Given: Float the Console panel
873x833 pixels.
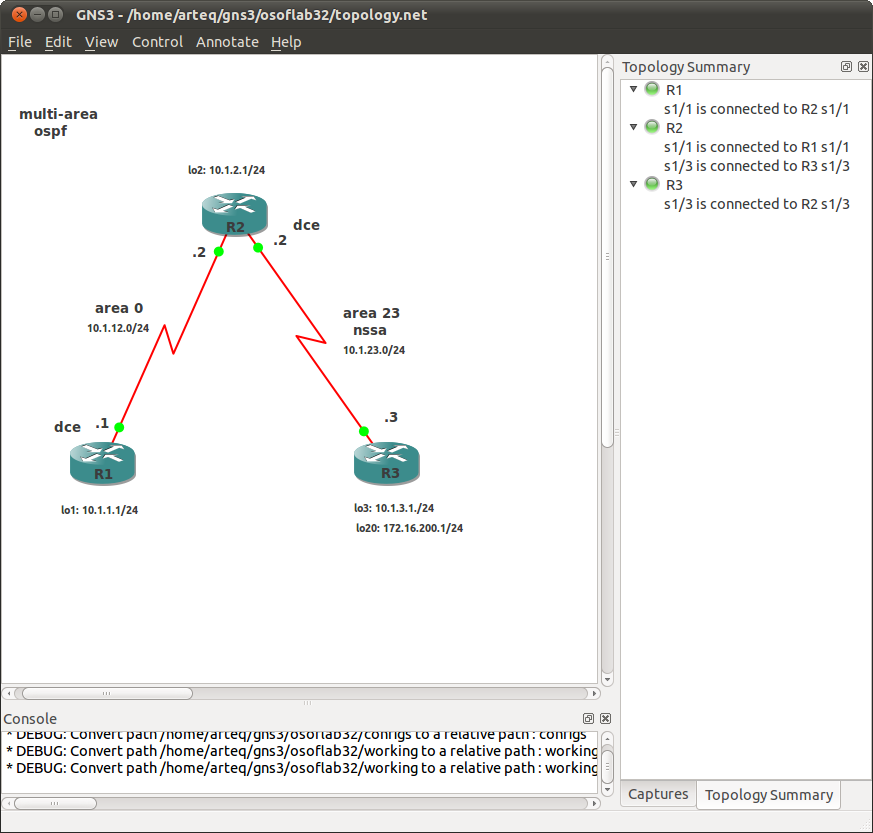Looking at the screenshot, I should click(588, 718).
